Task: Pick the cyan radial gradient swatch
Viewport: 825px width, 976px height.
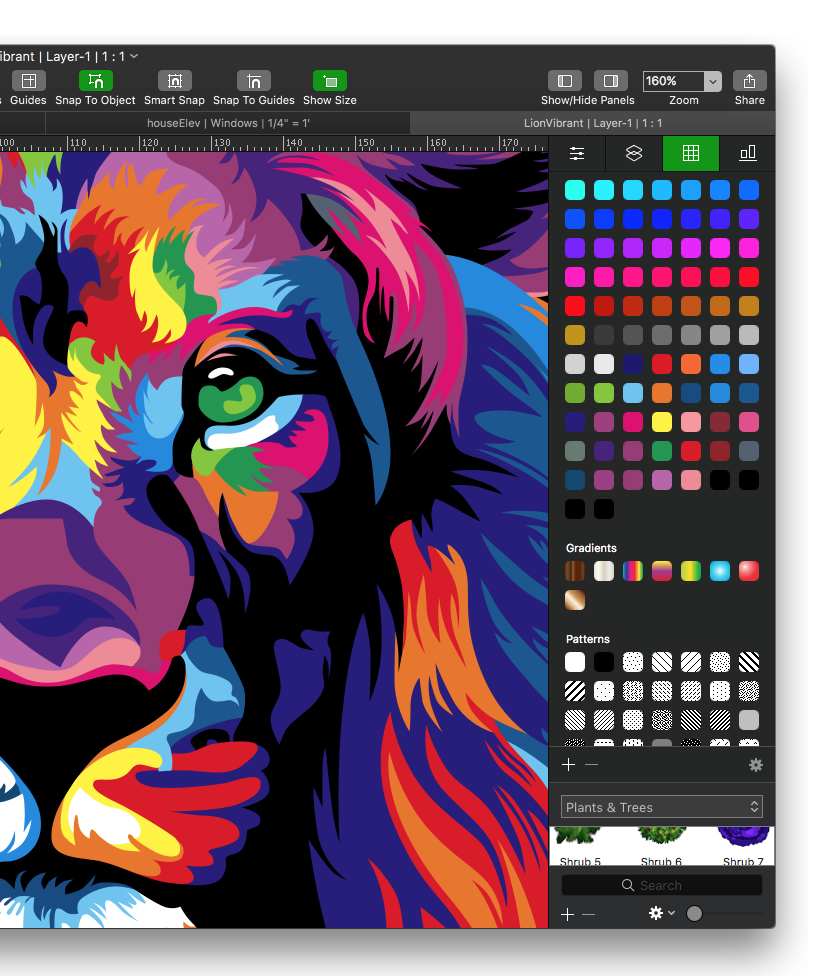Action: tap(720, 571)
